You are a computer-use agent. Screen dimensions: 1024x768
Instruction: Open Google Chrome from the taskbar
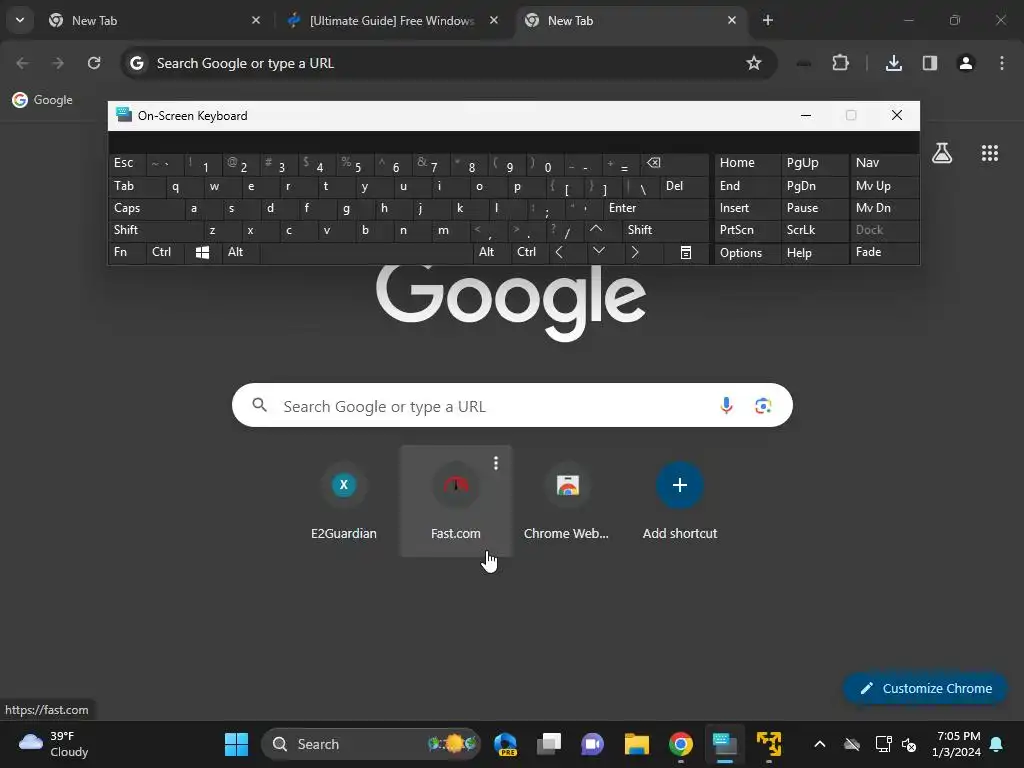tap(680, 744)
